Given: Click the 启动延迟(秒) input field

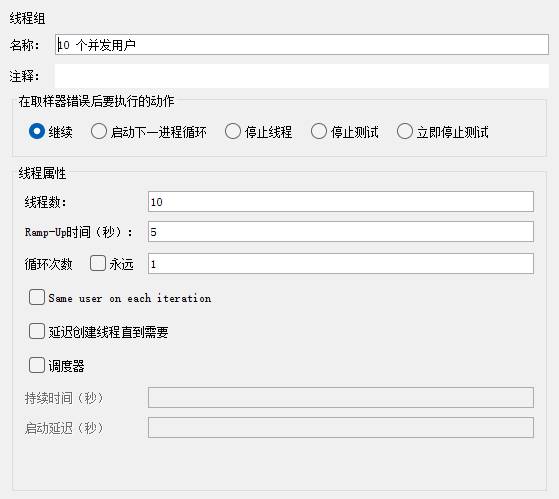Looking at the screenshot, I should coord(341,427).
